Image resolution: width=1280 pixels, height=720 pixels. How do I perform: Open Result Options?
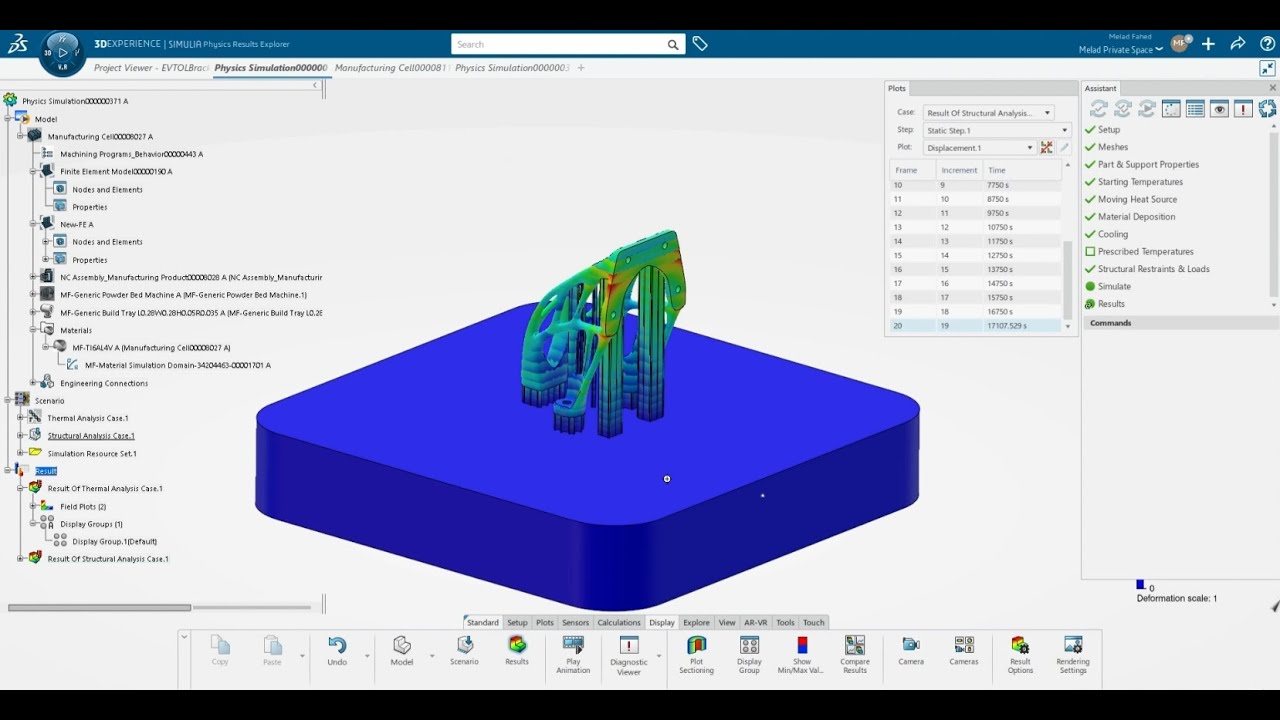1020,655
